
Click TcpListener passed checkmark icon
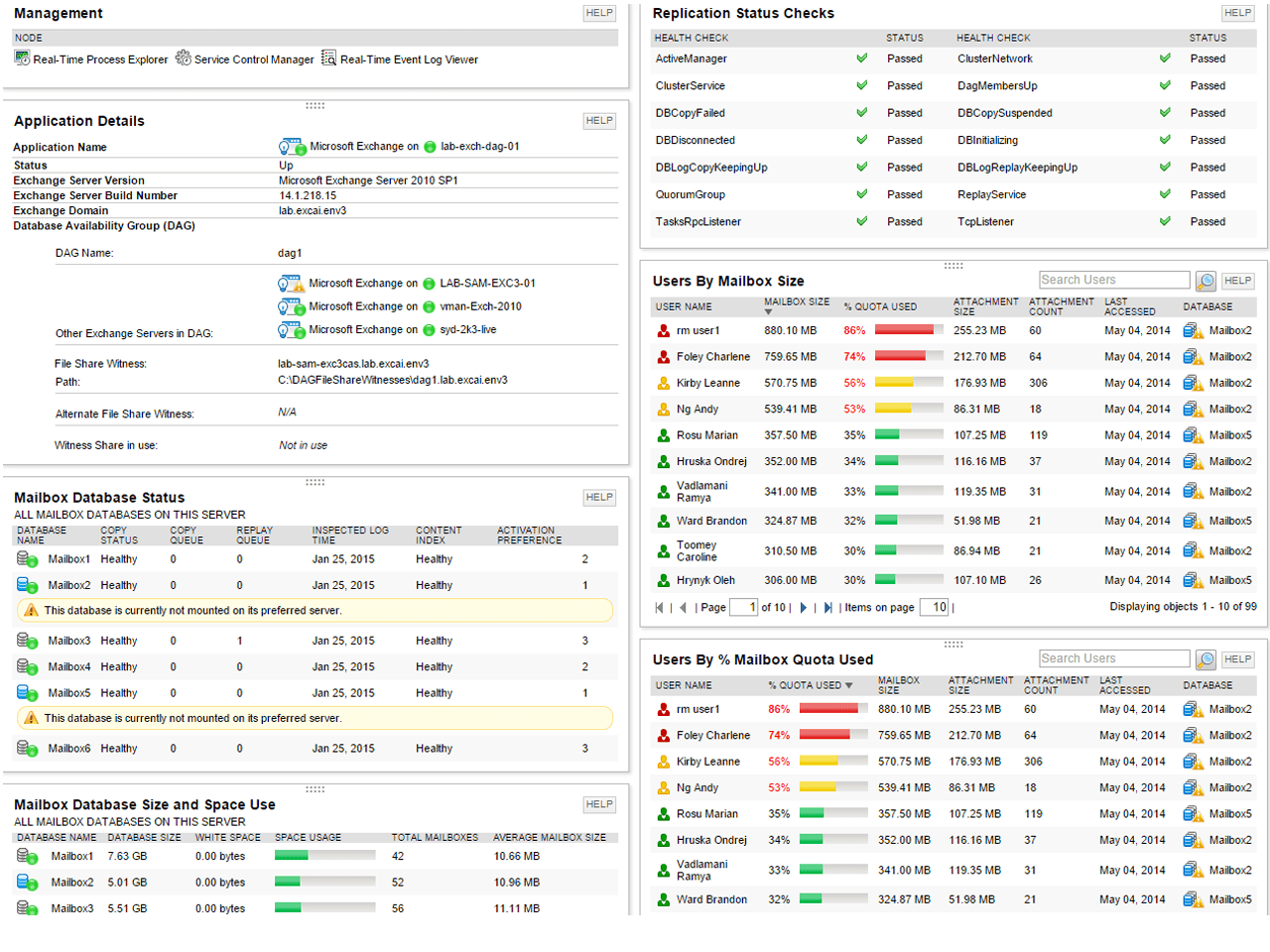click(1165, 222)
